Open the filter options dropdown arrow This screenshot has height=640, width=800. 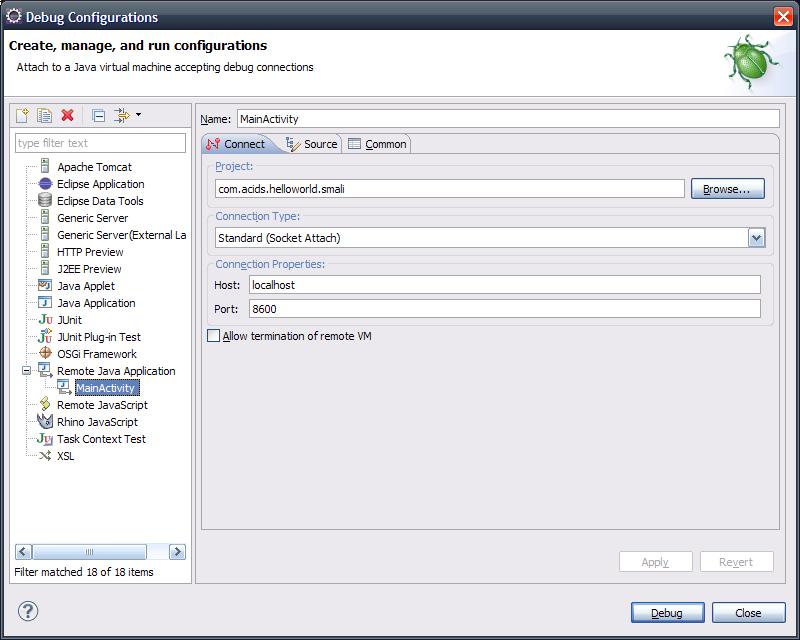tap(138, 115)
